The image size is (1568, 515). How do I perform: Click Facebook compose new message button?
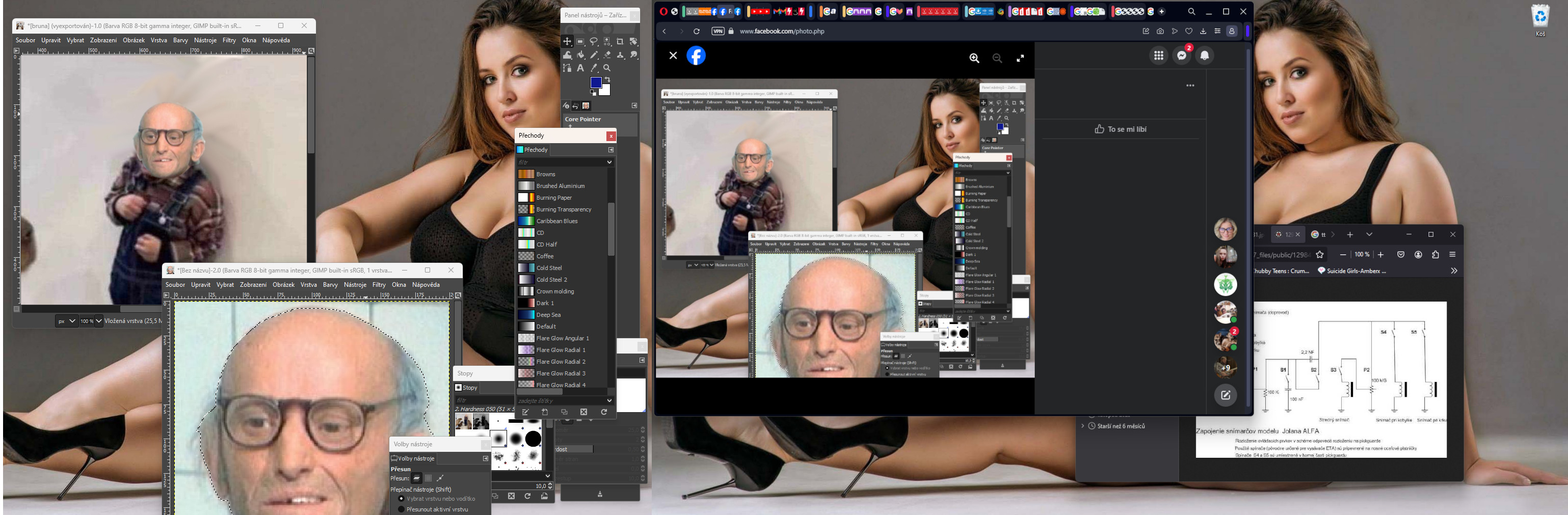[1226, 395]
